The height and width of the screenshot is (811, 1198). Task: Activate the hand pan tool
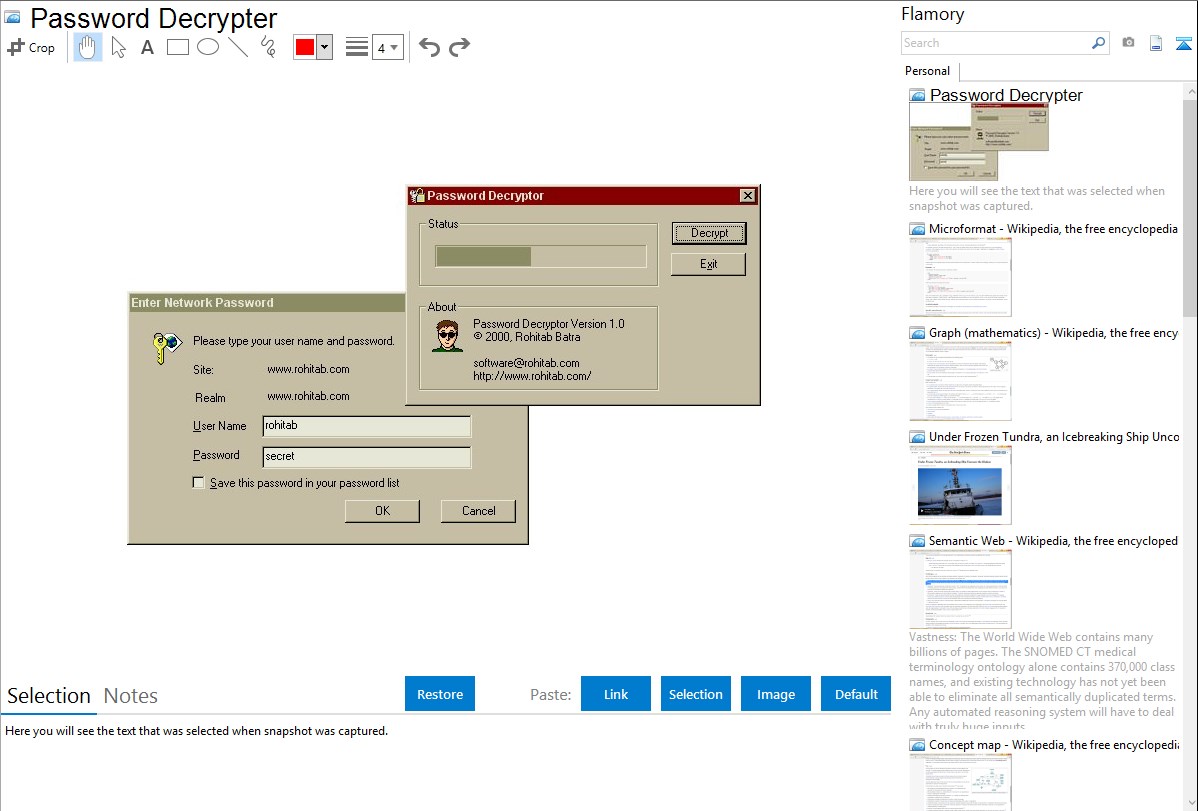click(87, 47)
